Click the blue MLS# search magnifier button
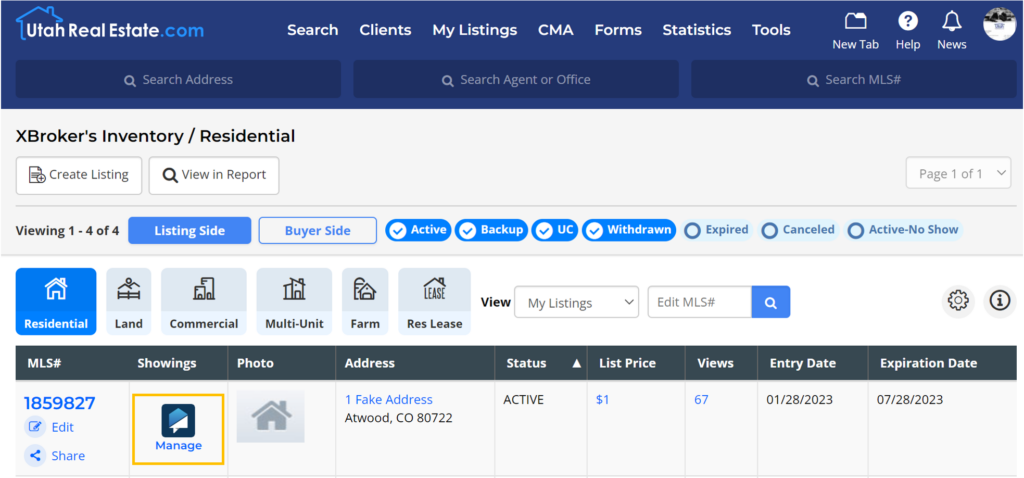1024x478 pixels. [x=771, y=302]
